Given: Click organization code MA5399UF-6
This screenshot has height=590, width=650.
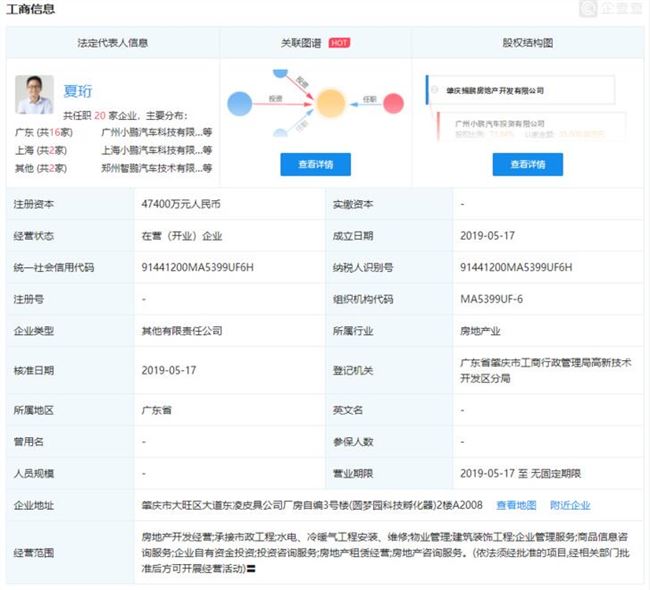Looking at the screenshot, I should click(491, 299).
